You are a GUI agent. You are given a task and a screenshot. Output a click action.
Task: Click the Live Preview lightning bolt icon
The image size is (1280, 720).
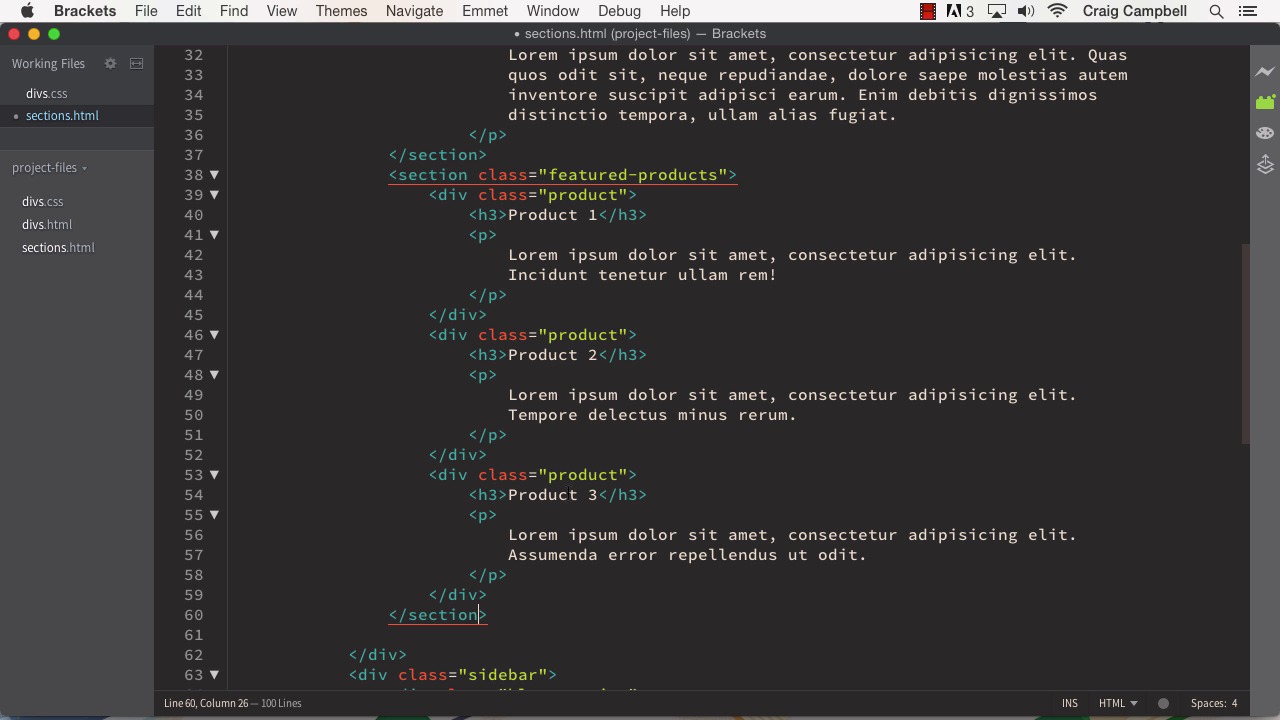pos(1265,72)
